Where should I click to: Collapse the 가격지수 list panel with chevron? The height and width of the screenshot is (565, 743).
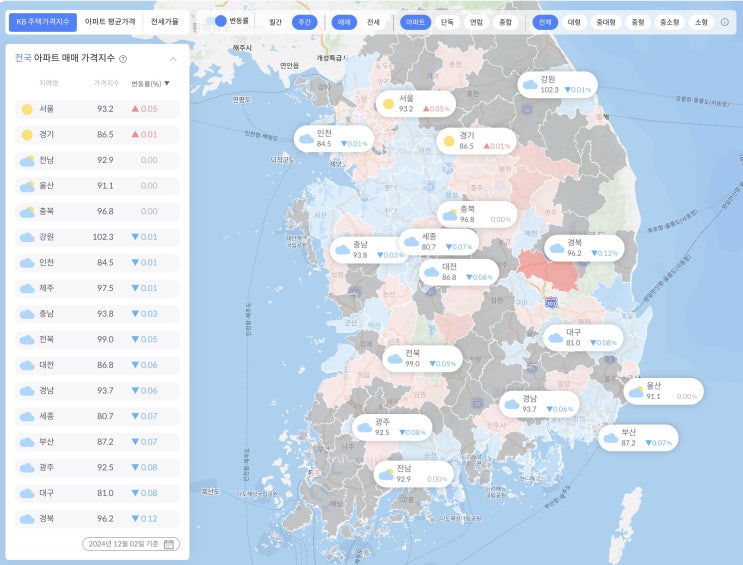click(x=173, y=59)
